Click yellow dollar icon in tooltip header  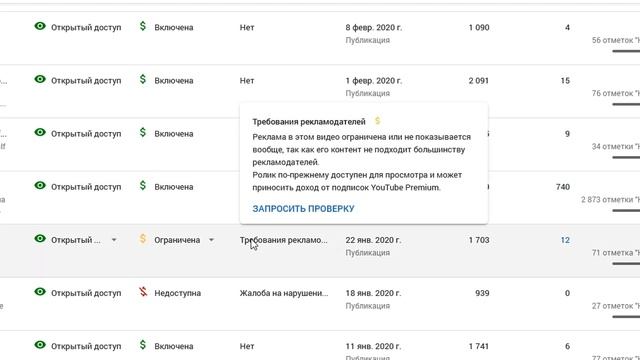(378, 121)
